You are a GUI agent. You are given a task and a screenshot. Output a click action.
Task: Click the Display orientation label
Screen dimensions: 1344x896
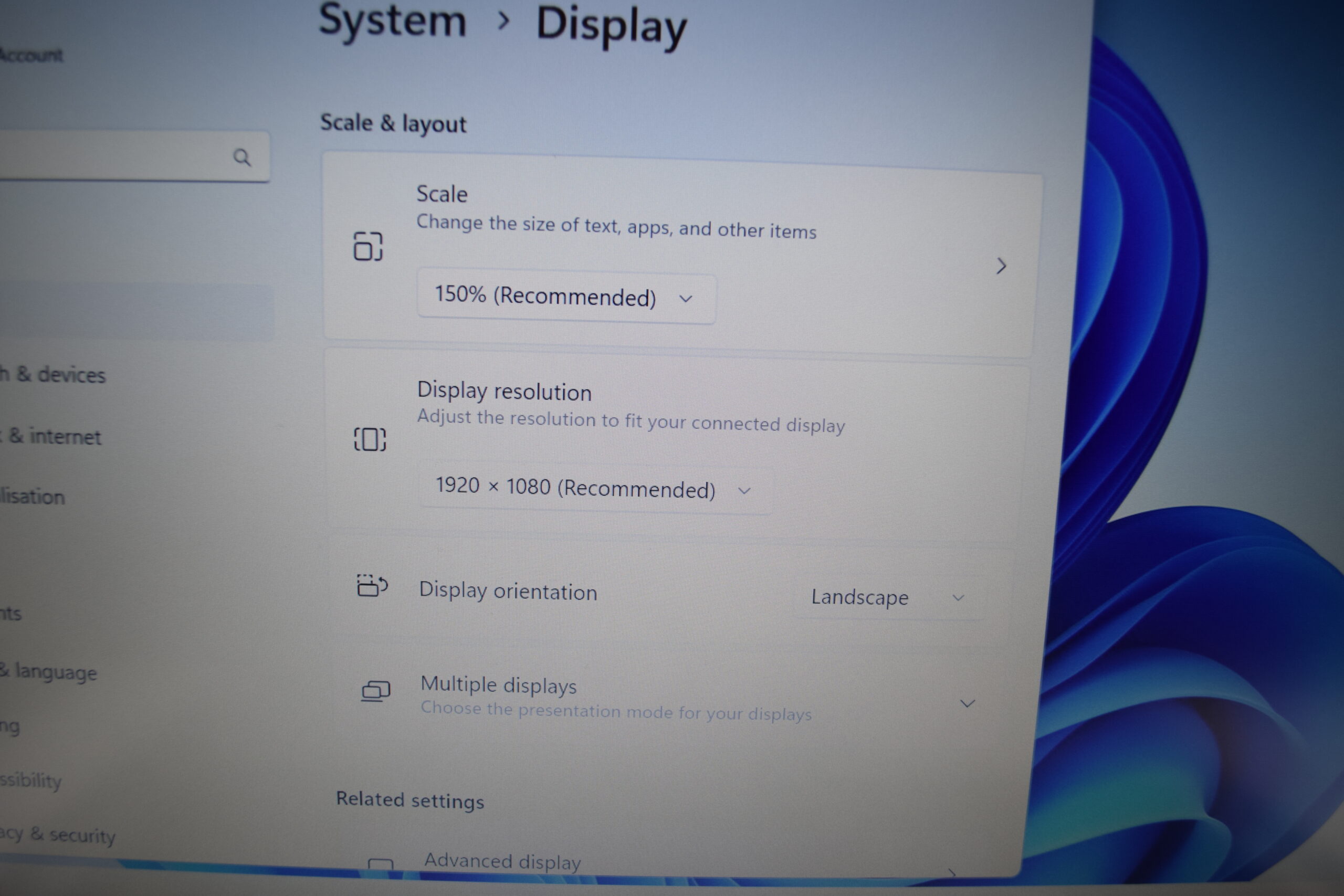tap(508, 592)
